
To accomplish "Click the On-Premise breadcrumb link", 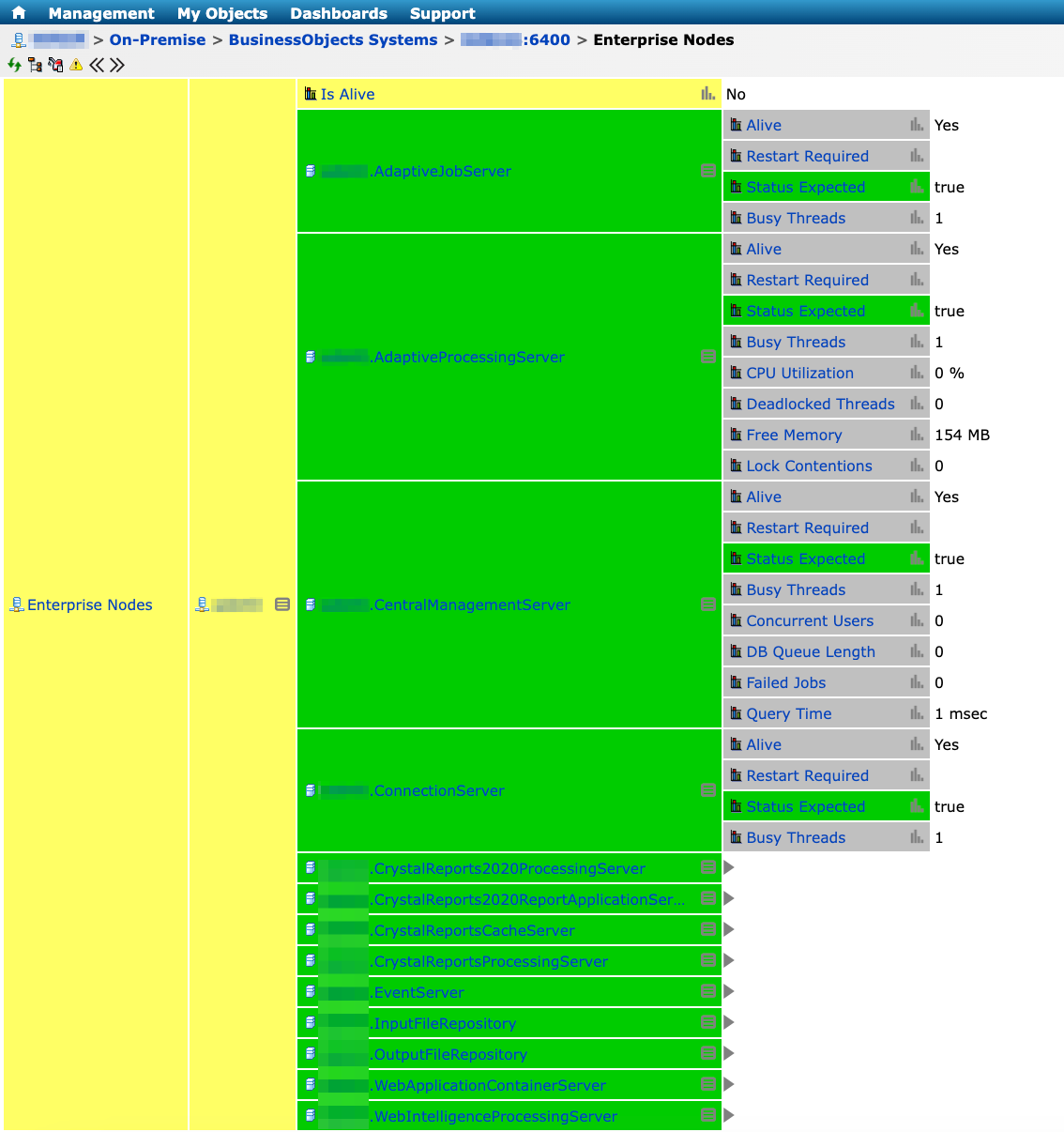I will click(x=158, y=39).
